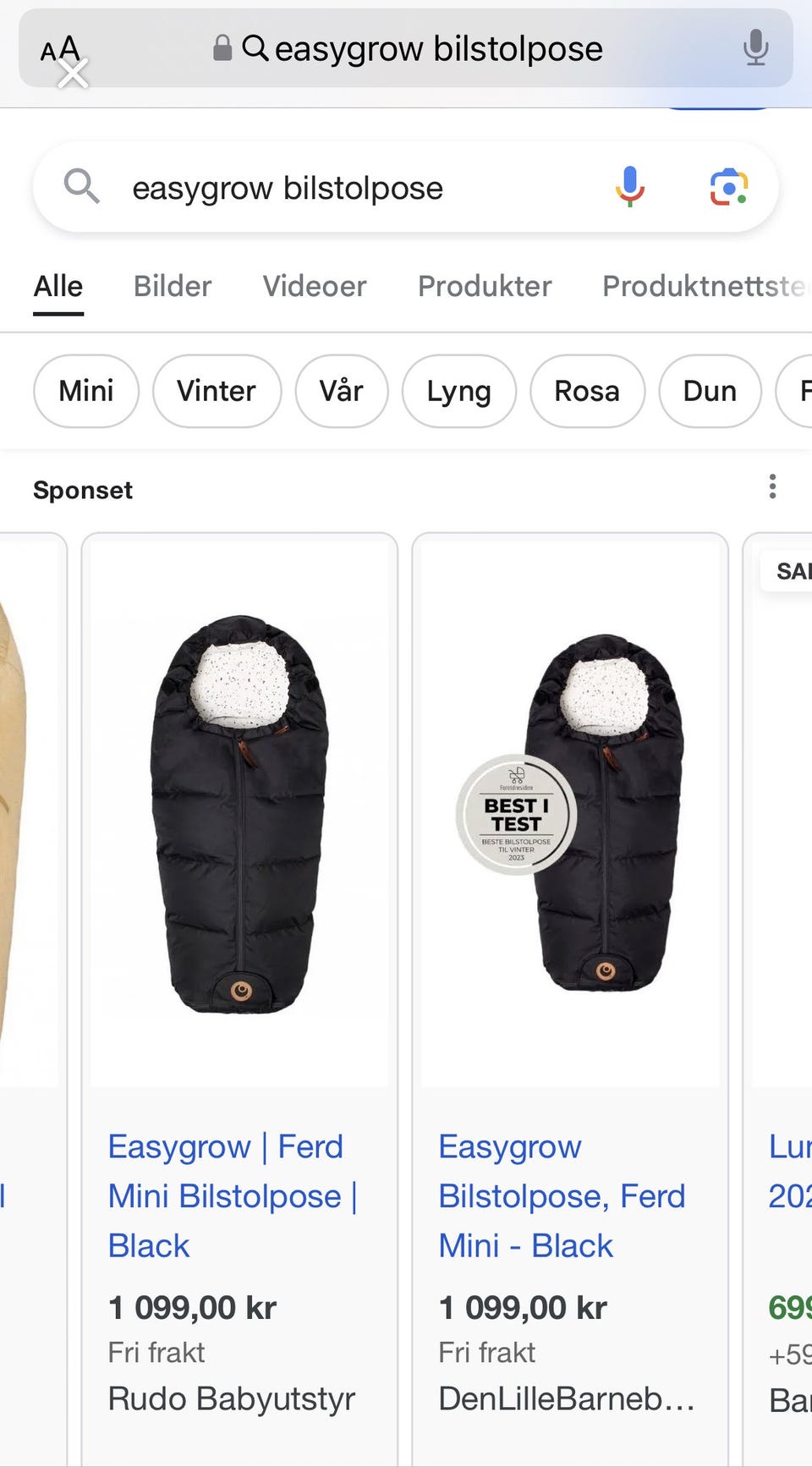Tap the Best i Test product image
Image resolution: width=812 pixels, height=1467 pixels.
coord(570,814)
